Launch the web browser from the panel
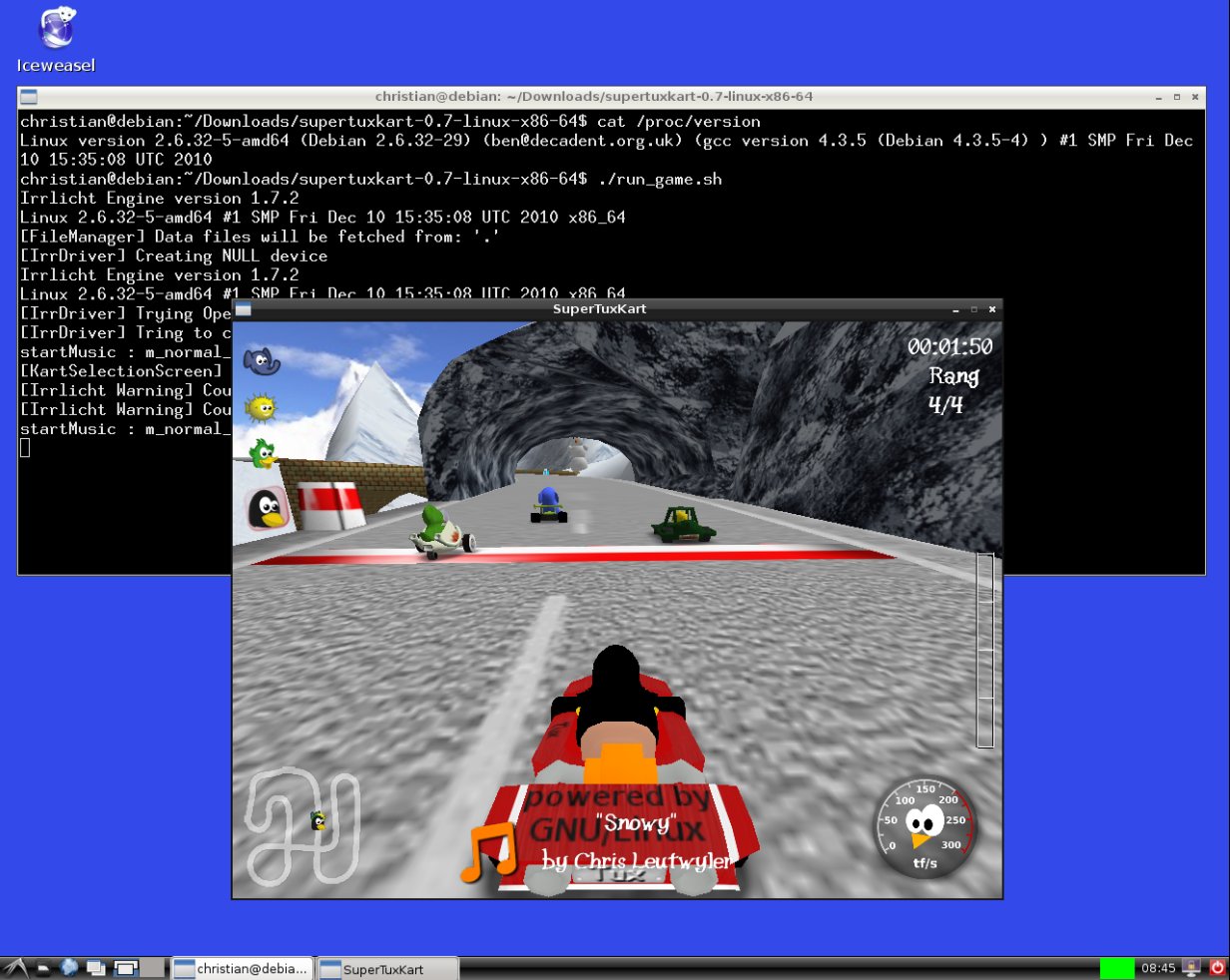Image resolution: width=1230 pixels, height=980 pixels. click(69, 967)
